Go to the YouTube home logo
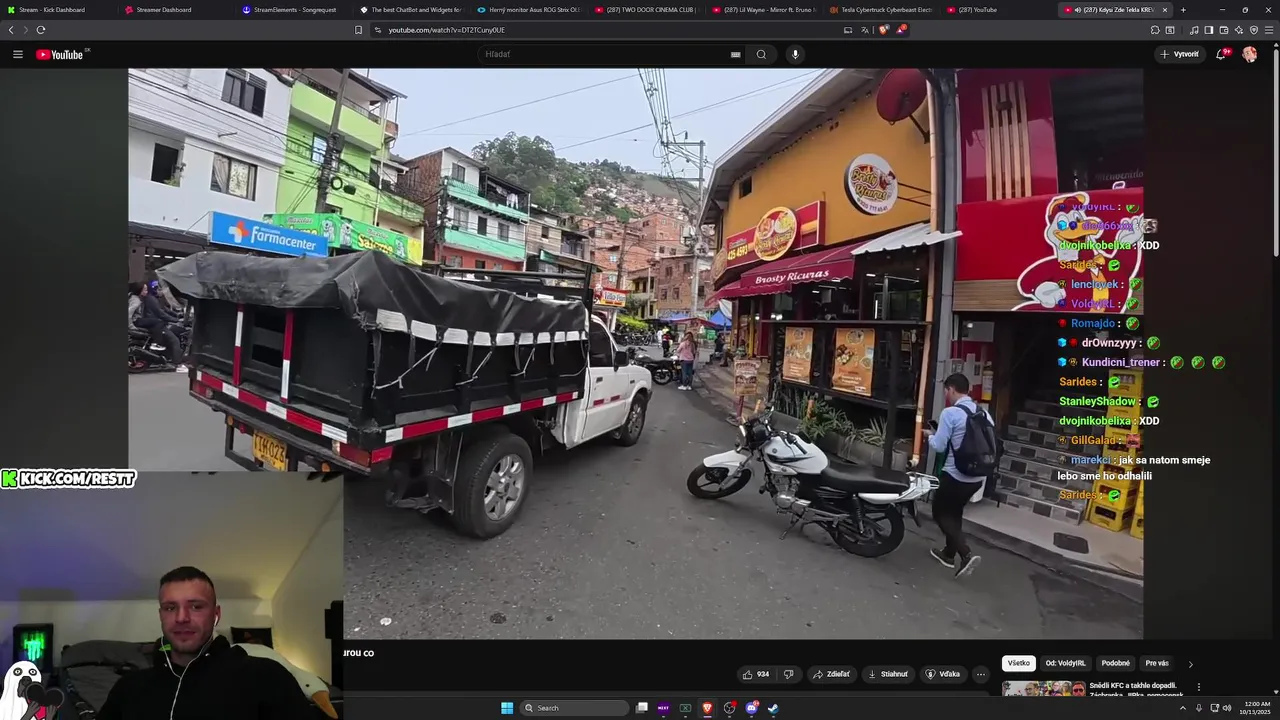 coord(62,54)
